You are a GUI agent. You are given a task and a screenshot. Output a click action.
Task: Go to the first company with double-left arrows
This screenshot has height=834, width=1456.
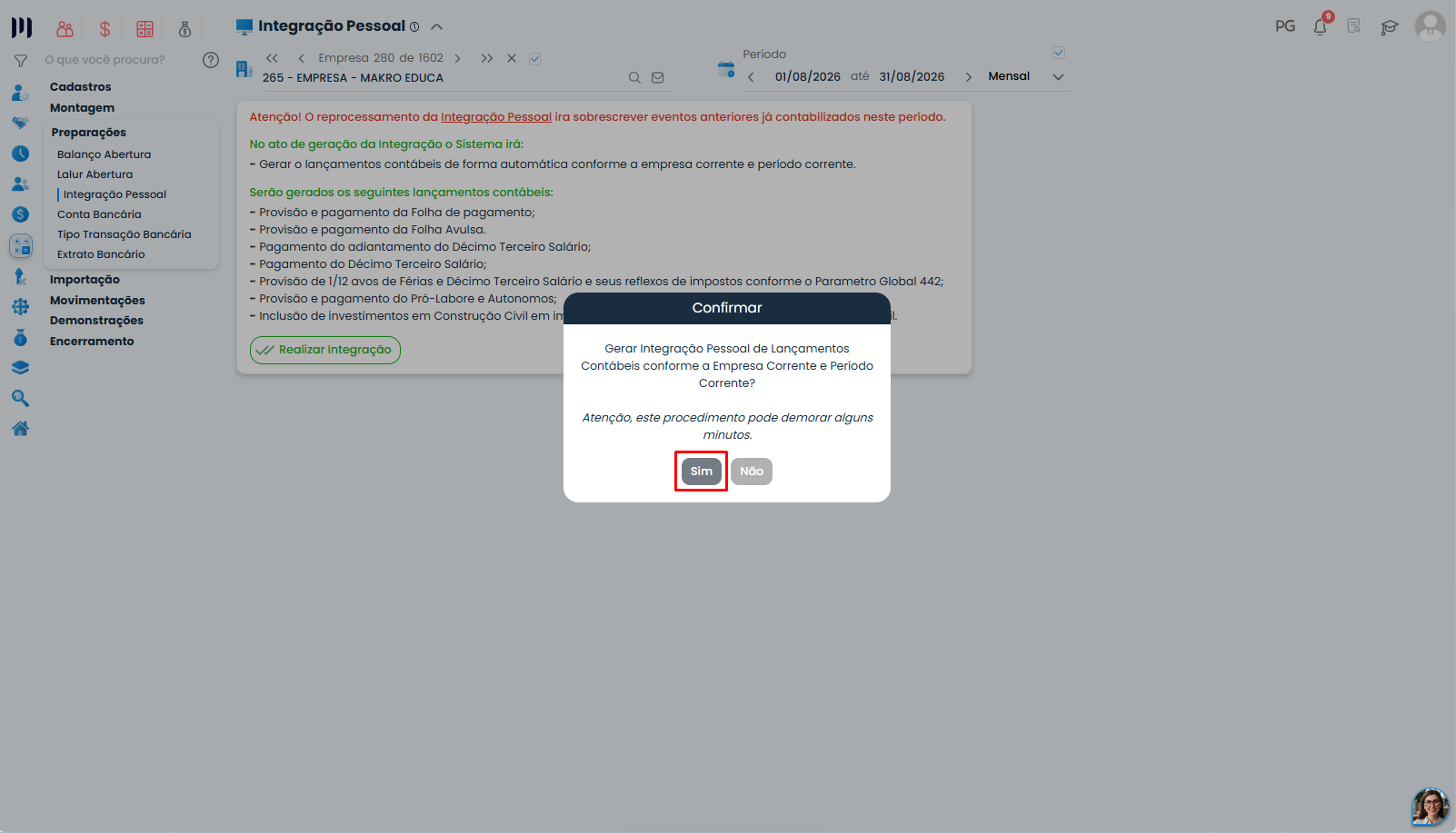point(272,58)
